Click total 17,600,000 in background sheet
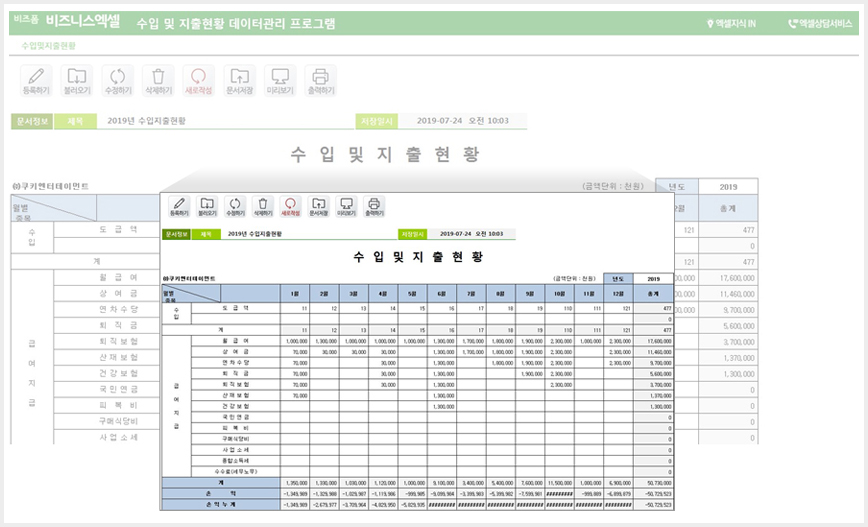This screenshot has height=527, width=868. [737, 278]
